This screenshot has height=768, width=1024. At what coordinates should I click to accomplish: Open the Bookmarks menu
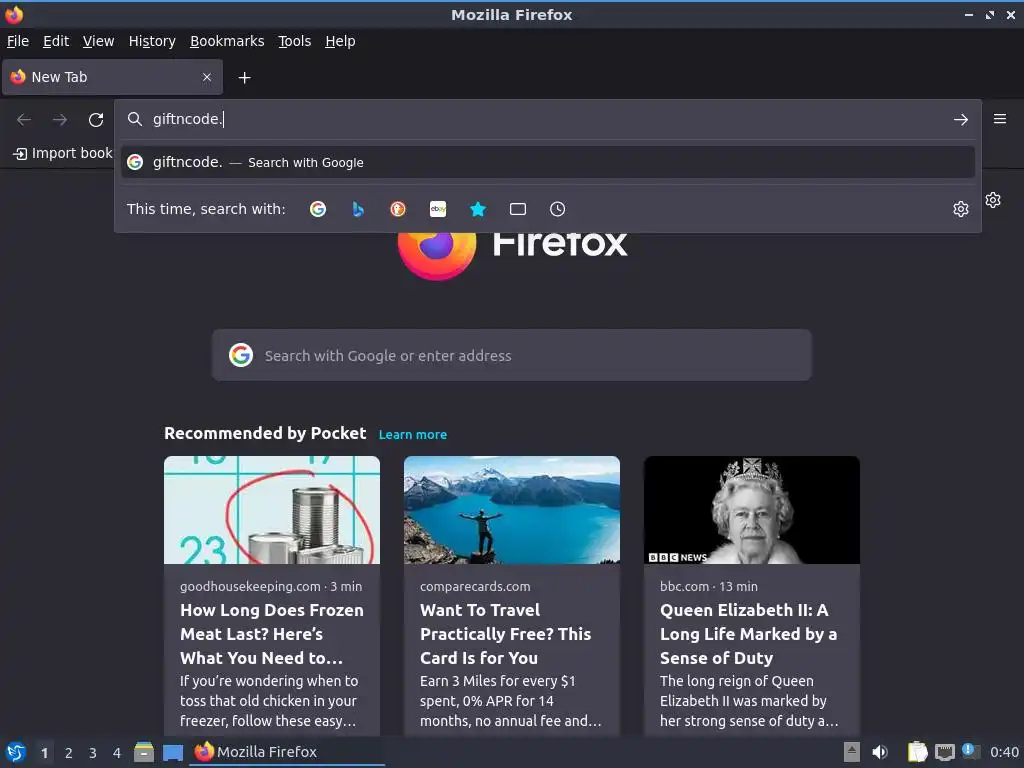(x=227, y=41)
